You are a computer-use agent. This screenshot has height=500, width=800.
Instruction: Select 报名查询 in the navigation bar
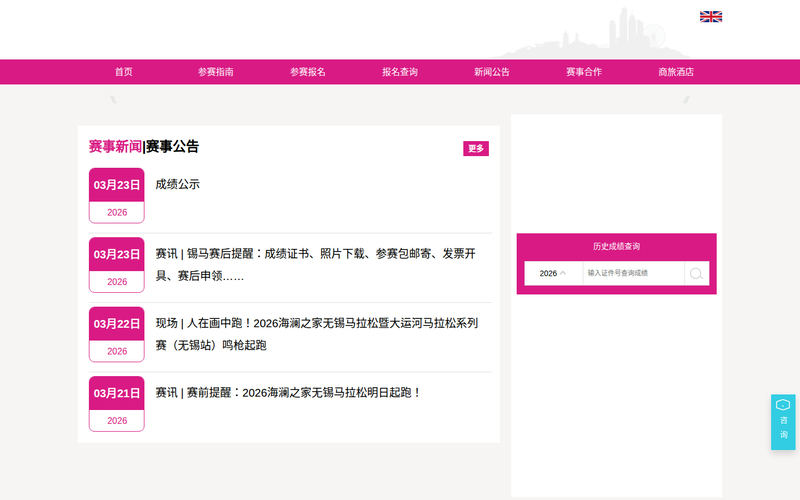(400, 72)
